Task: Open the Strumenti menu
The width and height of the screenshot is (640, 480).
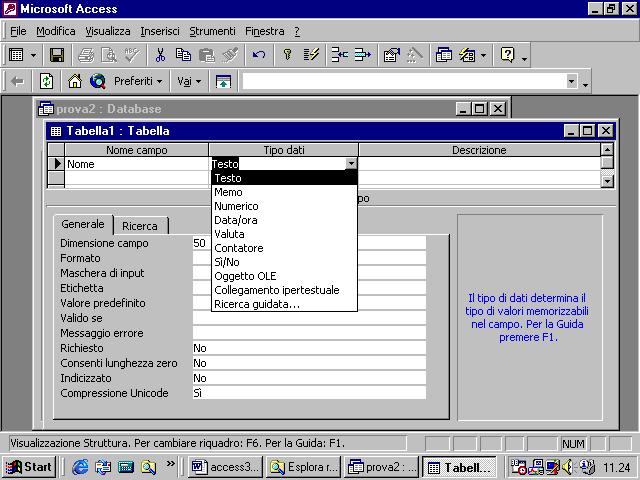Action: coord(212,31)
